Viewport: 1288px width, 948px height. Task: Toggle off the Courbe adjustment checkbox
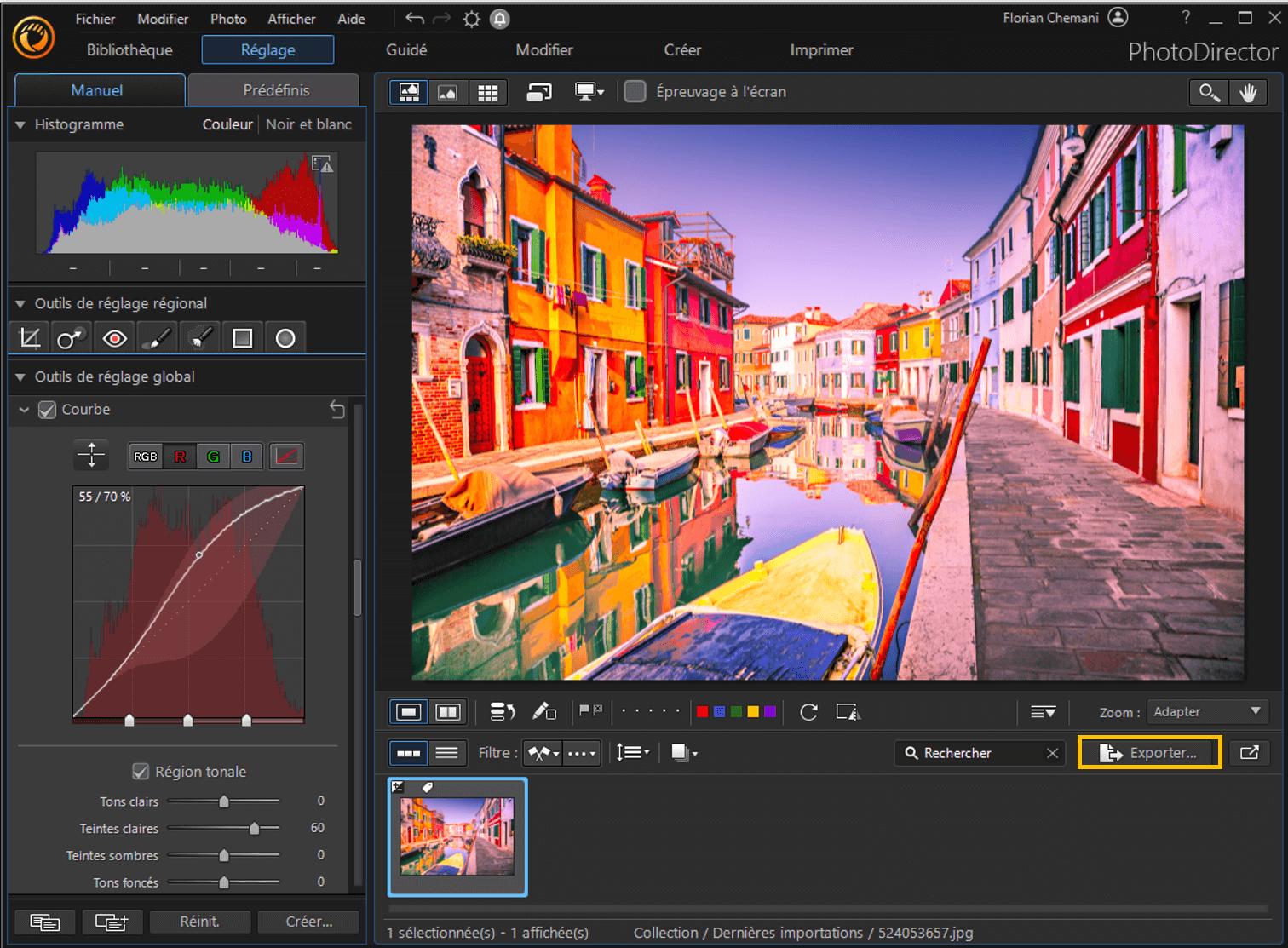pos(47,410)
